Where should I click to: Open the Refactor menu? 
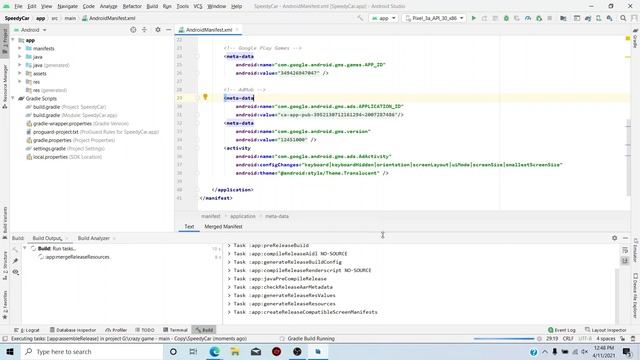tap(132, 6)
